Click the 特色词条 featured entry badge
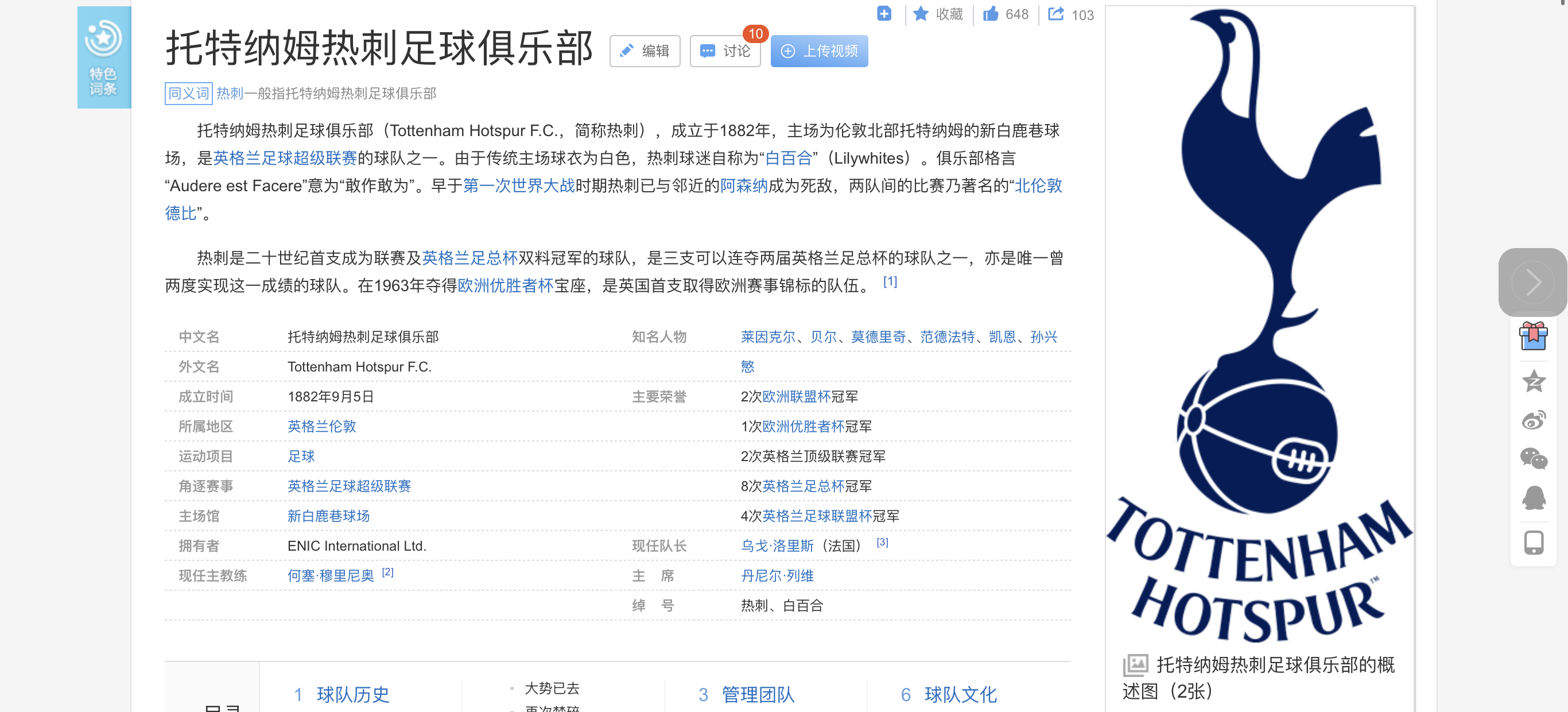This screenshot has height=712, width=1568. 104,57
